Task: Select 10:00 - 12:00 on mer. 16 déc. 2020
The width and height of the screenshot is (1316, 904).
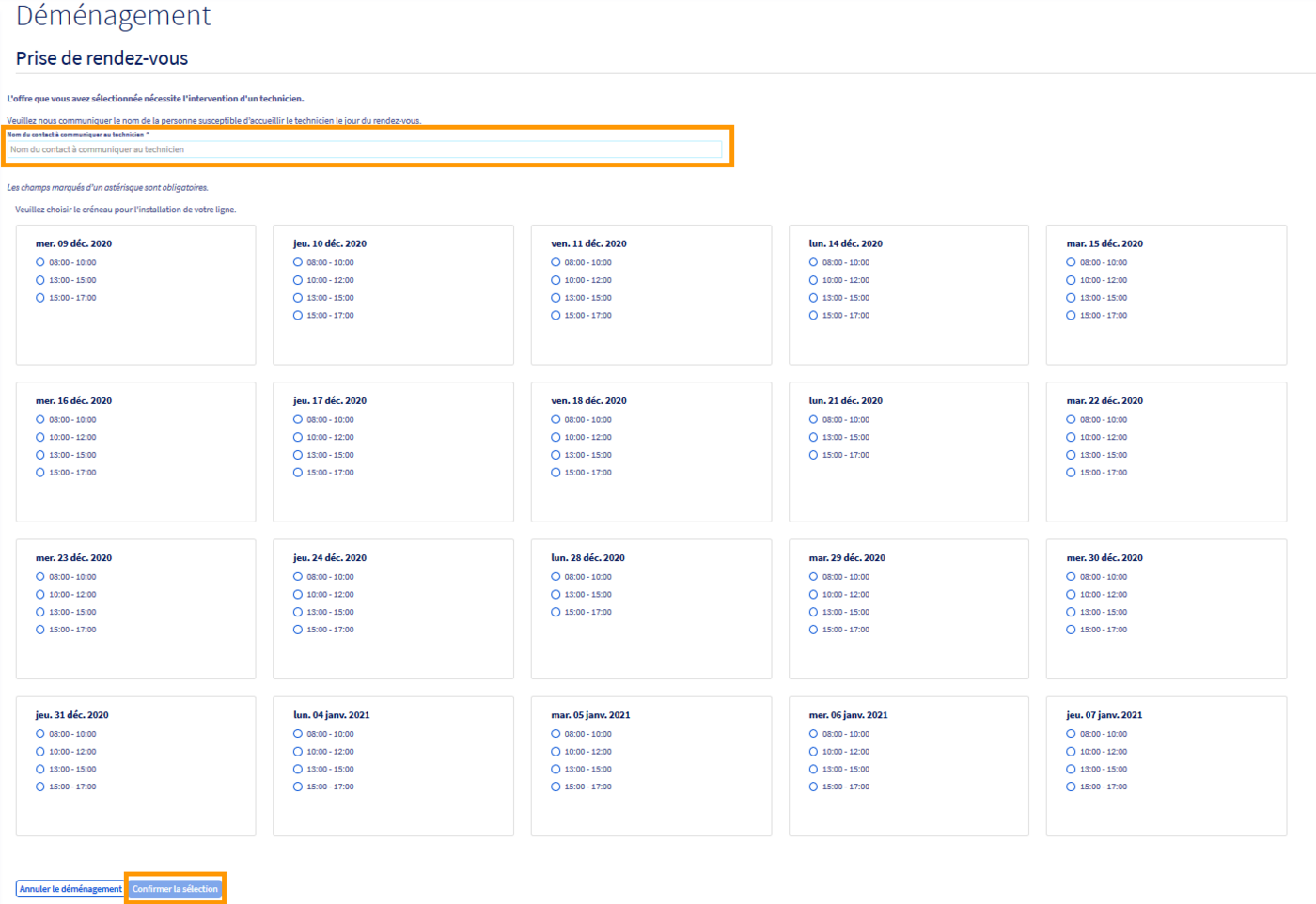Action: (x=40, y=438)
